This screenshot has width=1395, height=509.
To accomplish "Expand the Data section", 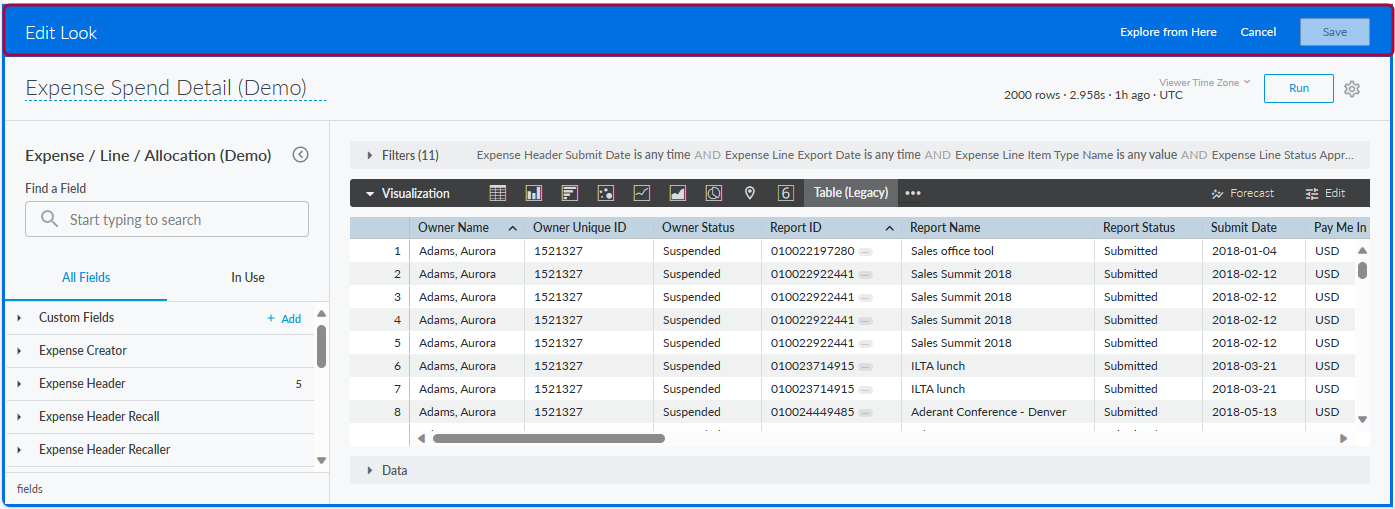I will (371, 470).
